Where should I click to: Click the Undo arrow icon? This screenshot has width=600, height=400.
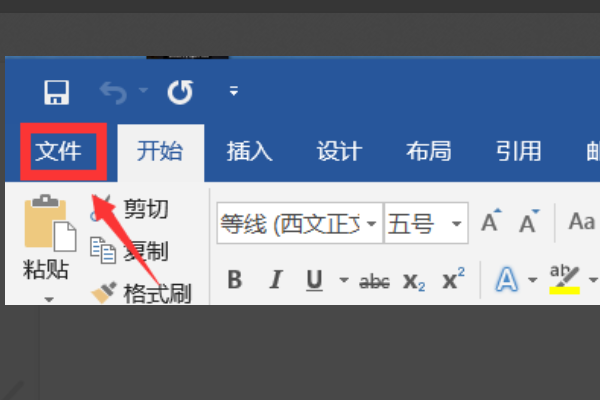[x=114, y=93]
